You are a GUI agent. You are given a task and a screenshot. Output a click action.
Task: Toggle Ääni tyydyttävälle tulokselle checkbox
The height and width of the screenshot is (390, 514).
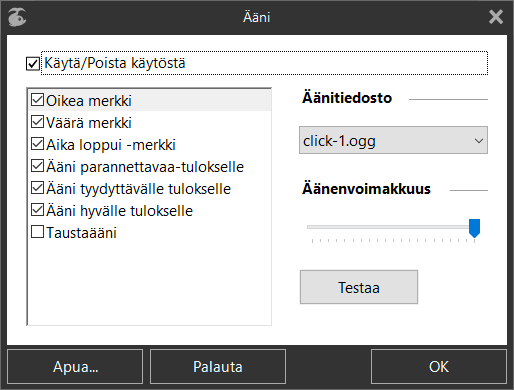pyautogui.click(x=37, y=188)
